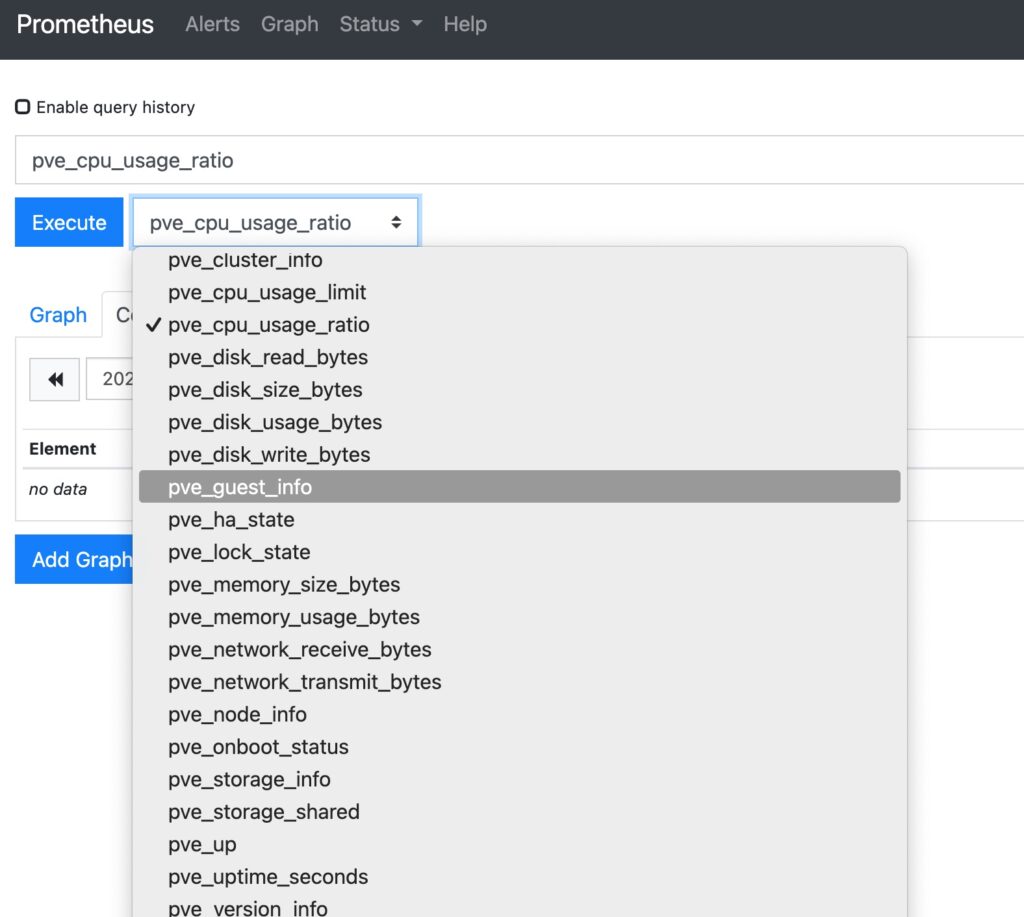1024x917 pixels.
Task: Open the Help page
Action: coord(465,24)
